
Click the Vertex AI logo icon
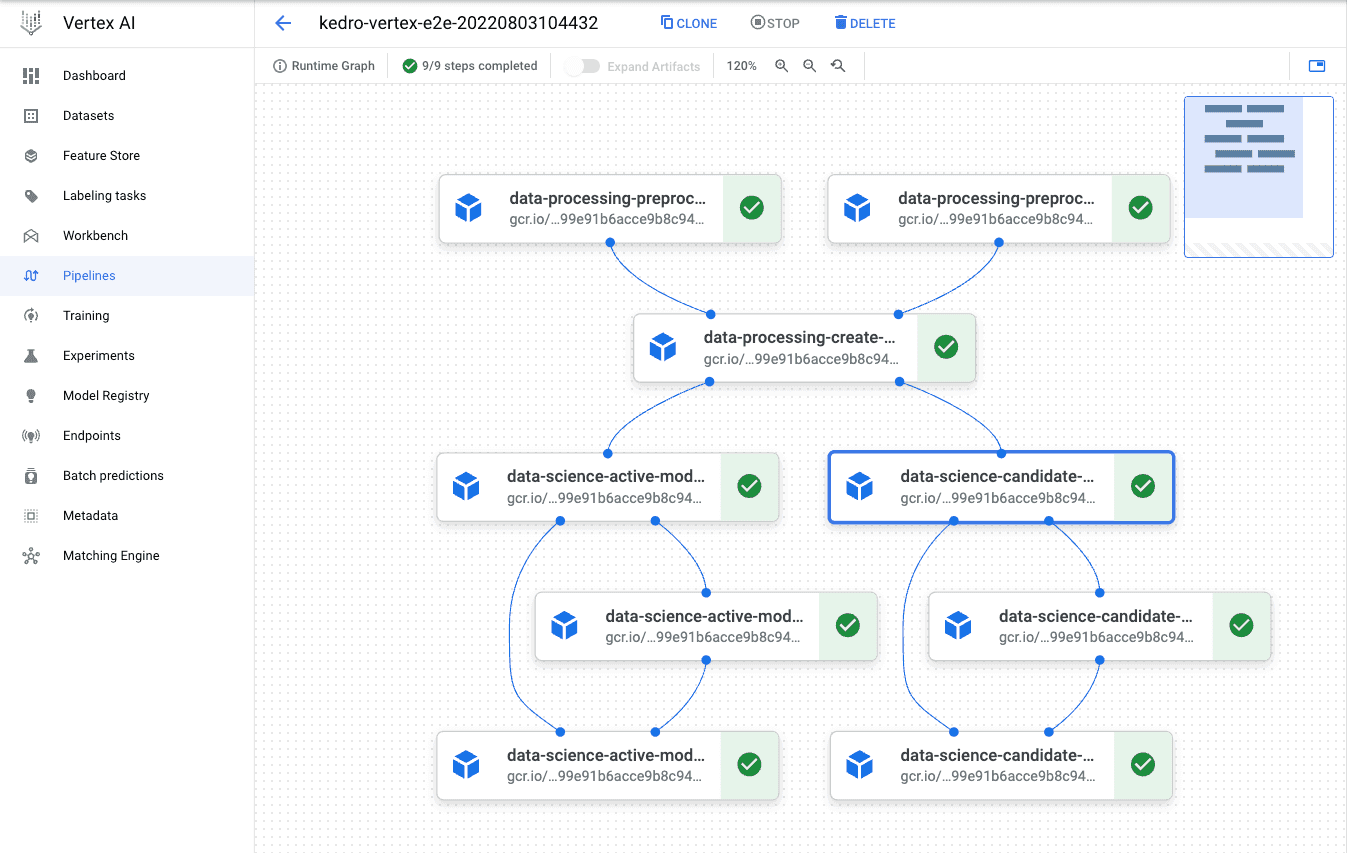click(31, 23)
